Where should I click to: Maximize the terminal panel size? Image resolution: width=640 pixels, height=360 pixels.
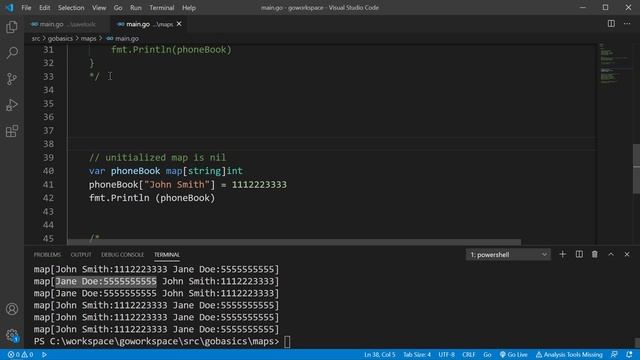[x=611, y=254]
